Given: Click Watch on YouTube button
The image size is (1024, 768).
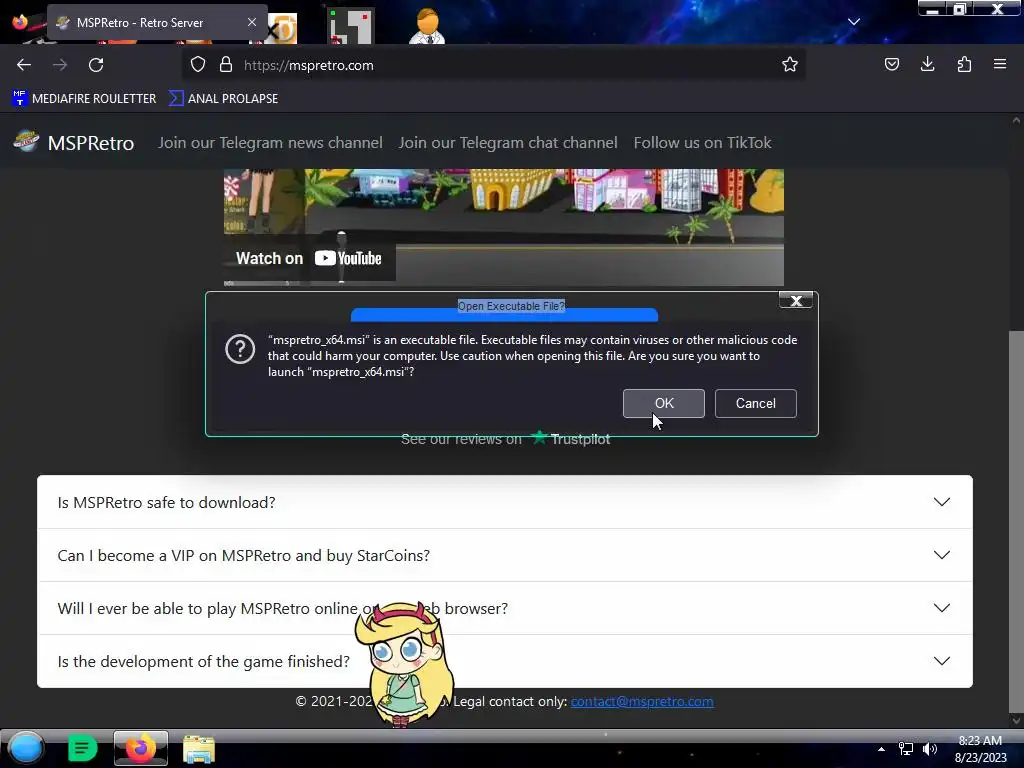Looking at the screenshot, I should click(x=309, y=258).
